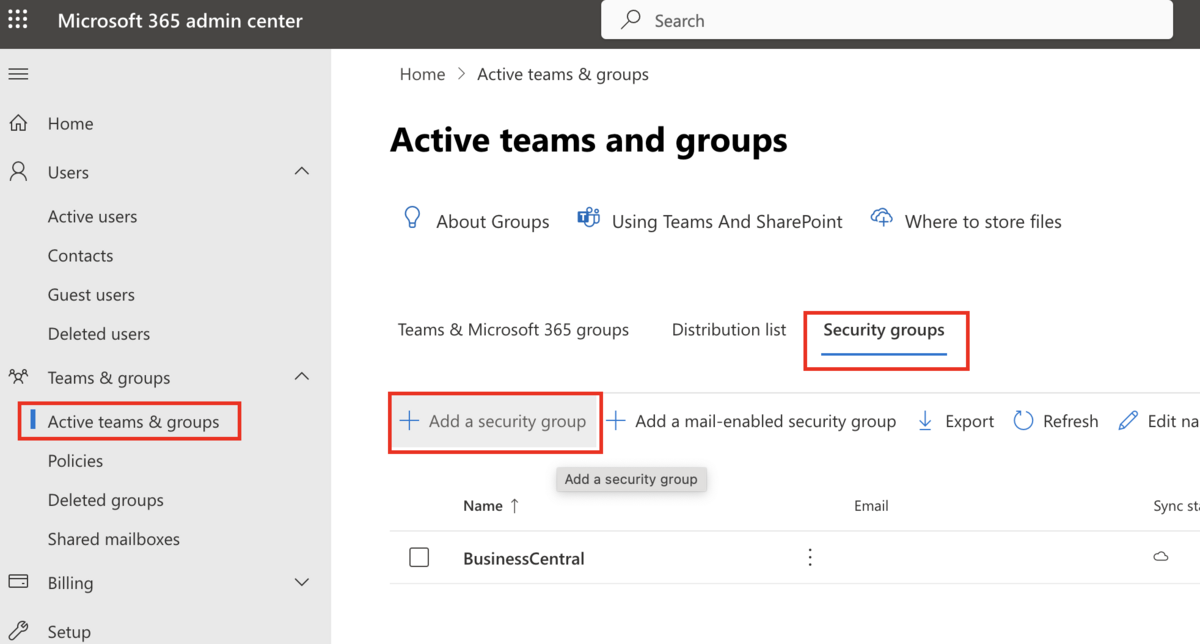Switch to the Distribution list tab
Screen dimensions: 1200x644
point(729,329)
